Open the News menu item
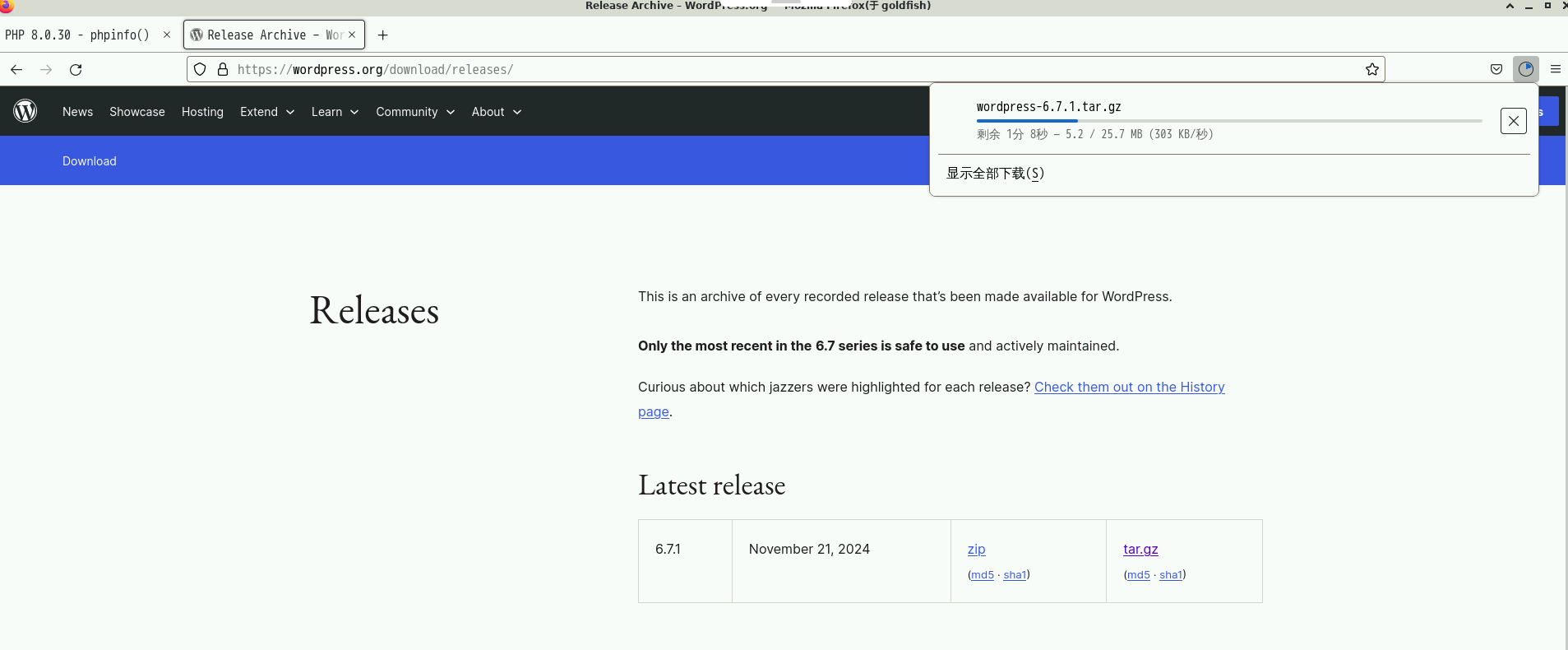This screenshot has height=650, width=1568. pyautogui.click(x=78, y=112)
